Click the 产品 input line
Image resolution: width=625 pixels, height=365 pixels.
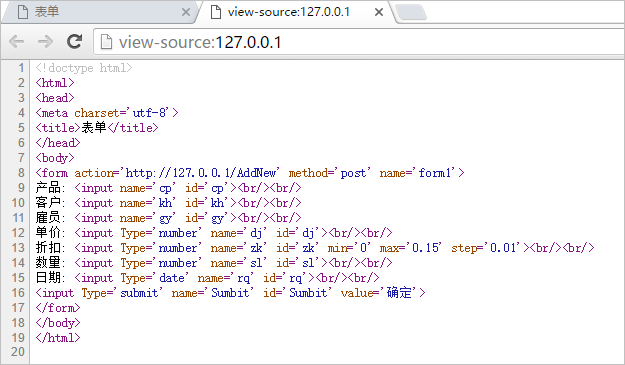coord(168,188)
